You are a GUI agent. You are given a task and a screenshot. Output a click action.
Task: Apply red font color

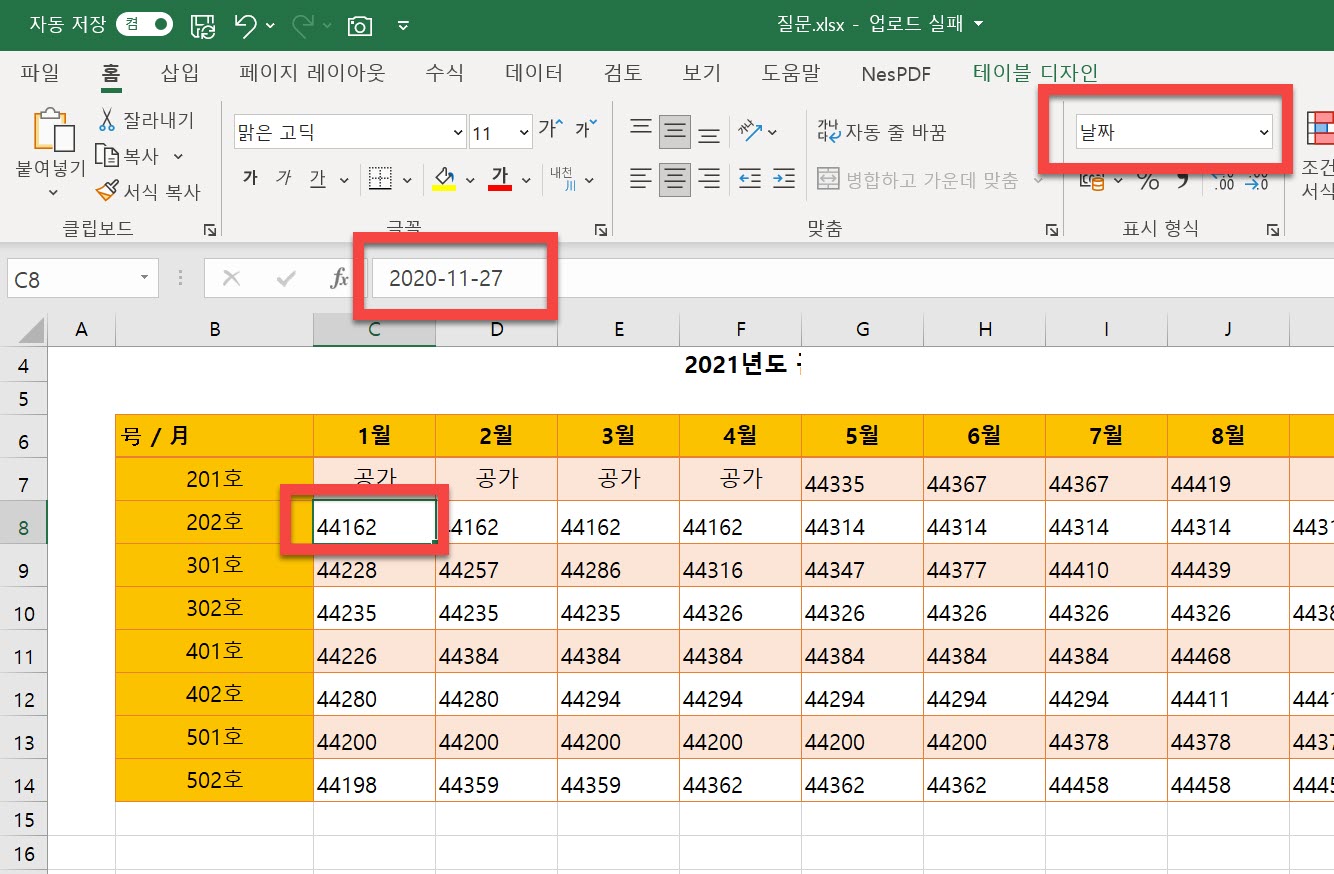point(500,179)
